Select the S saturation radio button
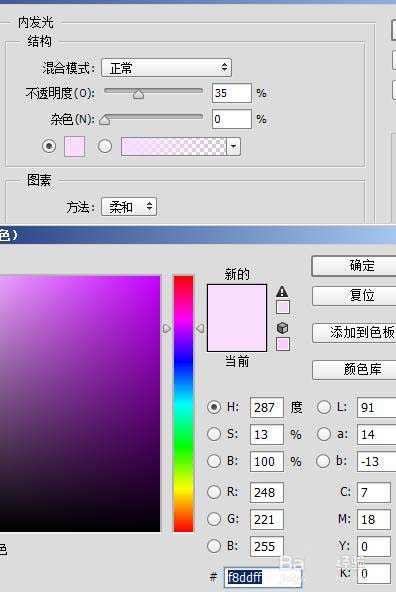 point(214,434)
